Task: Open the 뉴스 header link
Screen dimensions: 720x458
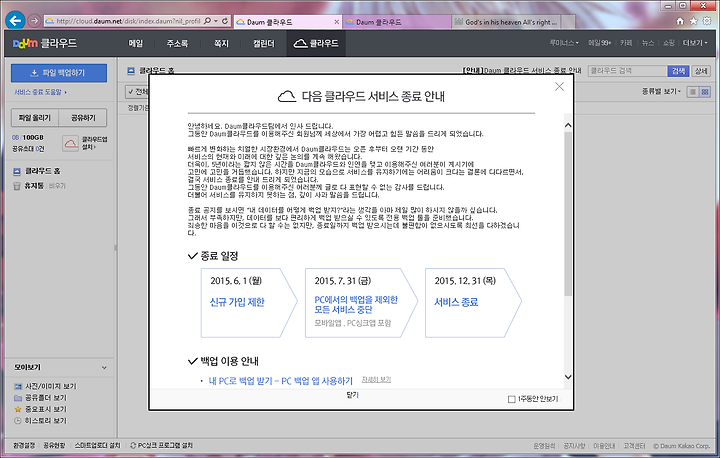Action: pos(647,43)
